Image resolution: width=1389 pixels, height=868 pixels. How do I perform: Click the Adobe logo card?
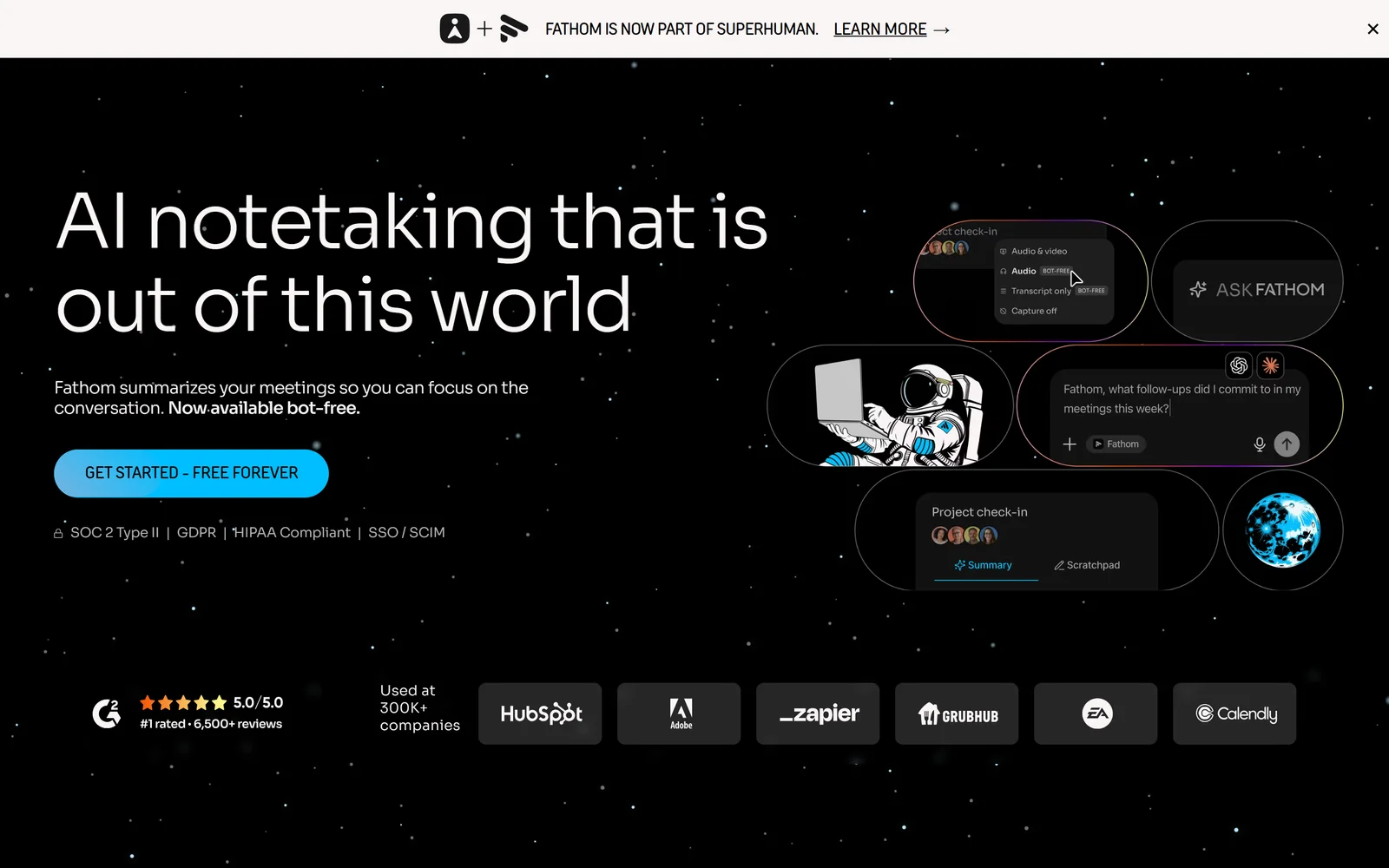click(x=679, y=713)
